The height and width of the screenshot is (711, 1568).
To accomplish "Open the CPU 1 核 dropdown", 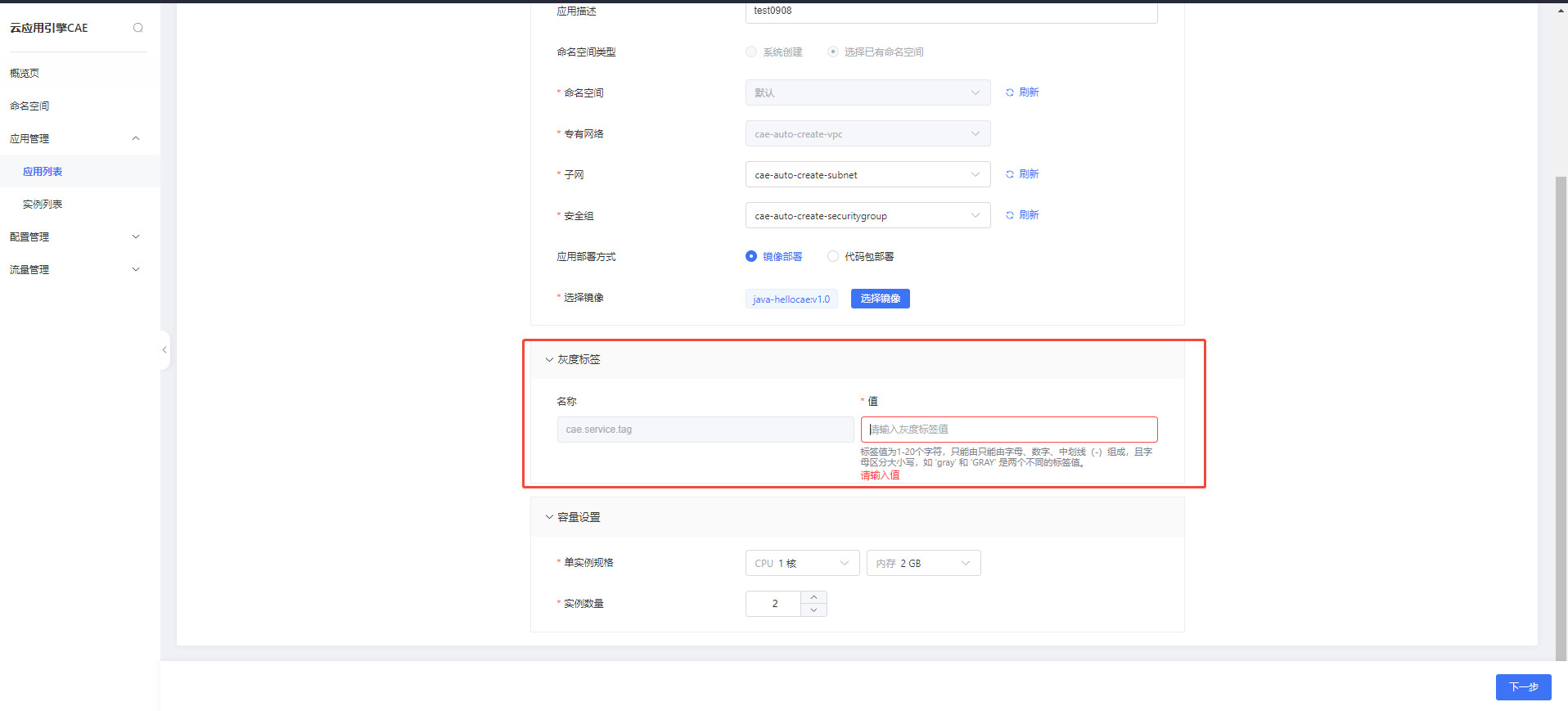I will (x=802, y=563).
